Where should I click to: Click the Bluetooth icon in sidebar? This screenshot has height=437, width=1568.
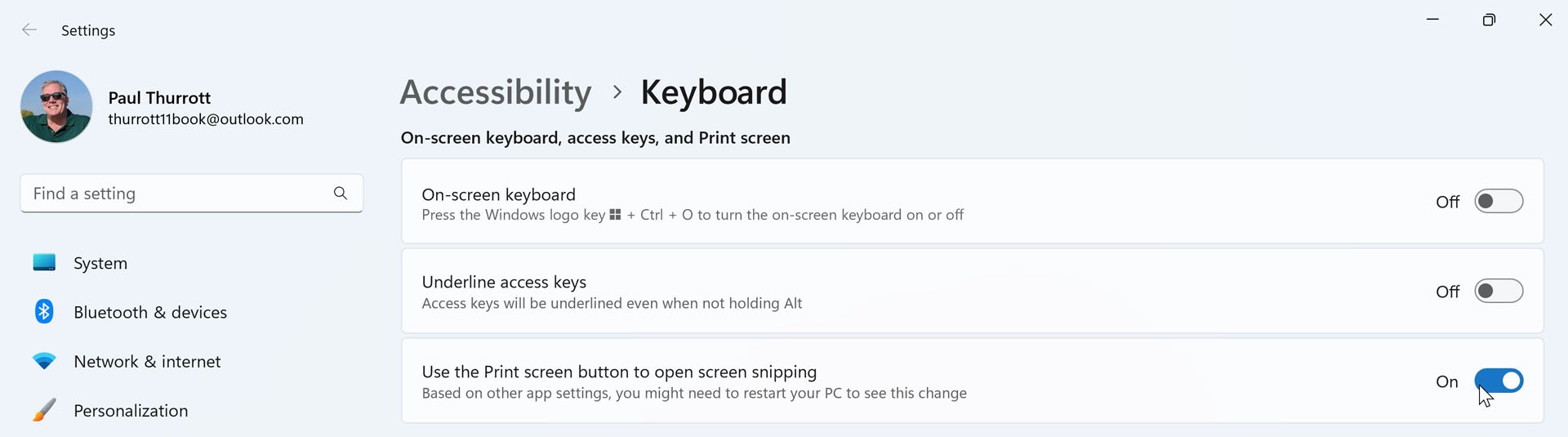pyautogui.click(x=44, y=311)
